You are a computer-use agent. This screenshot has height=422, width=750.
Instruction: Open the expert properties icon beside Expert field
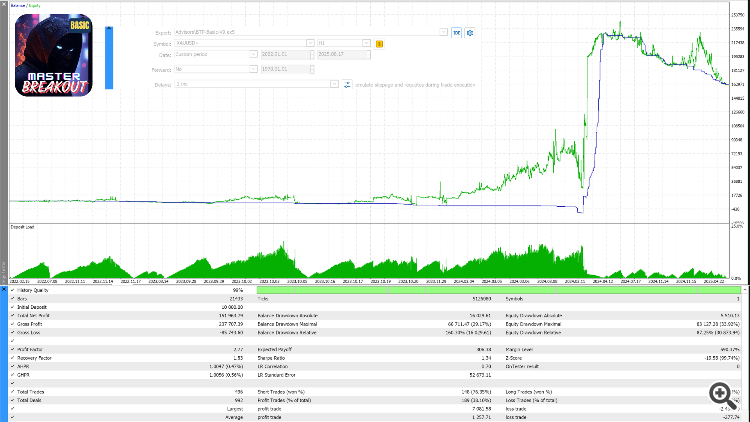[x=457, y=32]
